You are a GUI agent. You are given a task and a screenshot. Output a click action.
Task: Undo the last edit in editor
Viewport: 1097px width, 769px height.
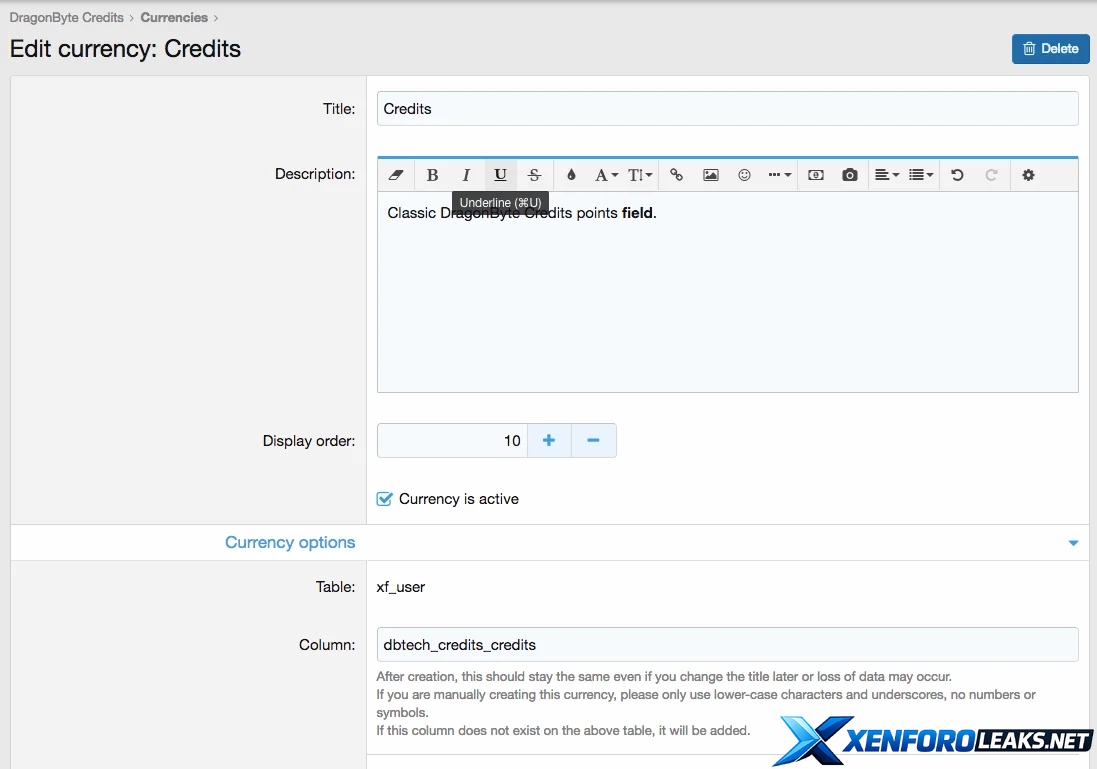coord(957,175)
